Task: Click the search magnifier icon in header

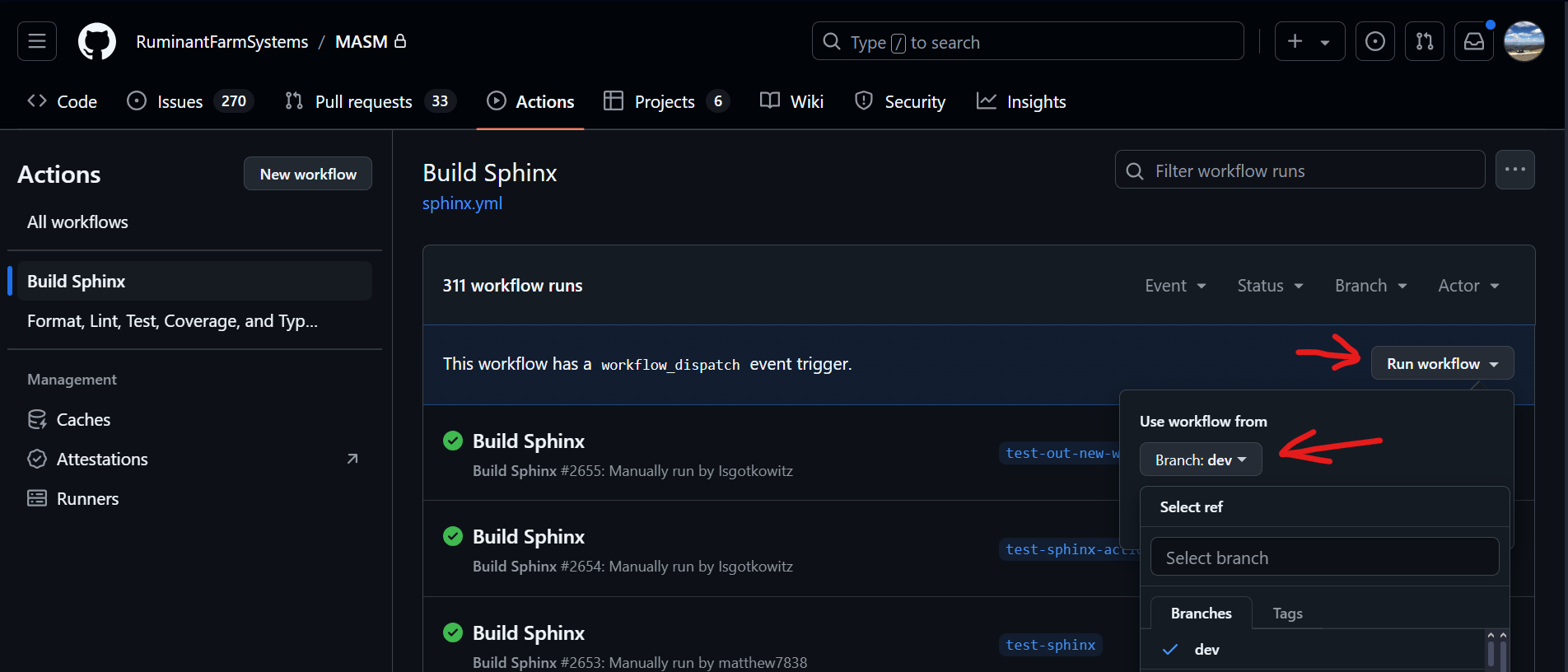Action: 832,41
